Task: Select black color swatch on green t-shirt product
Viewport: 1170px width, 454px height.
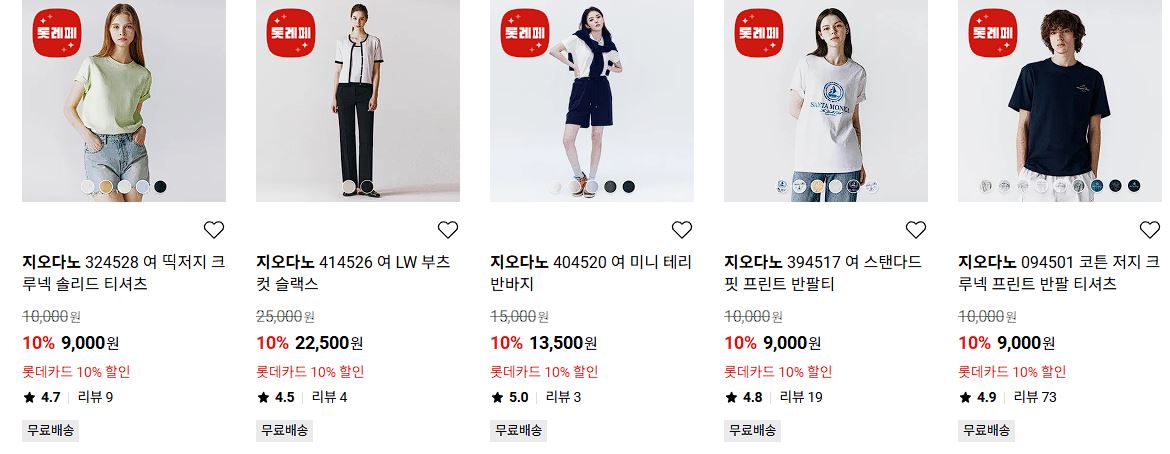Action: point(160,186)
